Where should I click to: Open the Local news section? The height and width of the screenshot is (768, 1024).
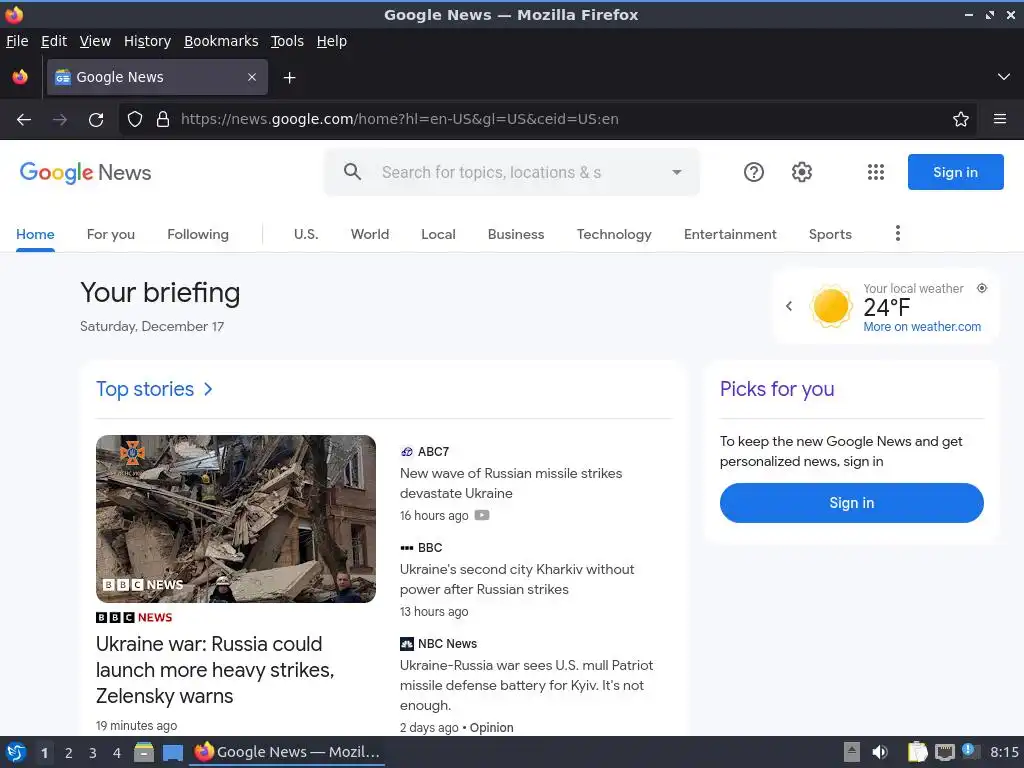click(x=438, y=234)
